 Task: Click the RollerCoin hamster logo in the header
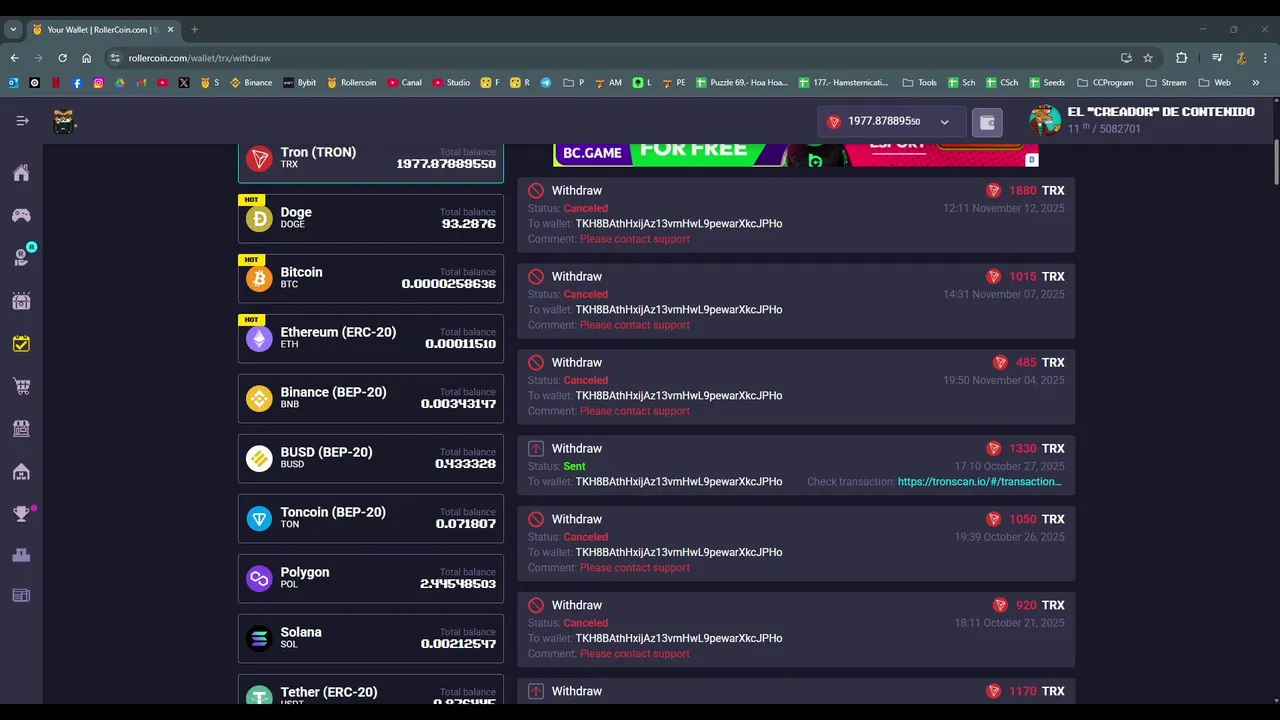(65, 121)
